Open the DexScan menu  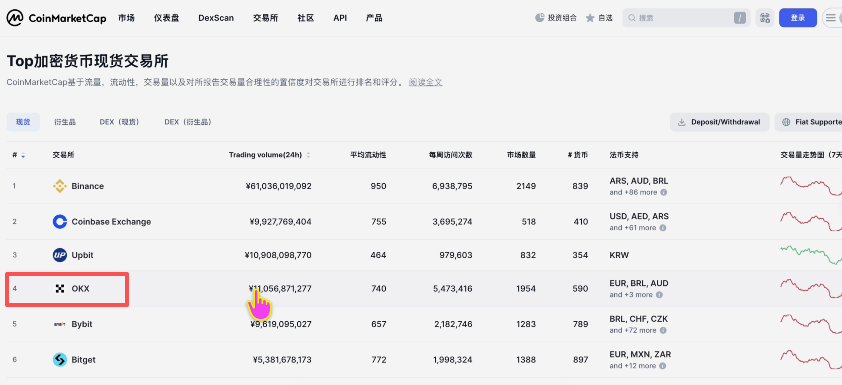(216, 18)
